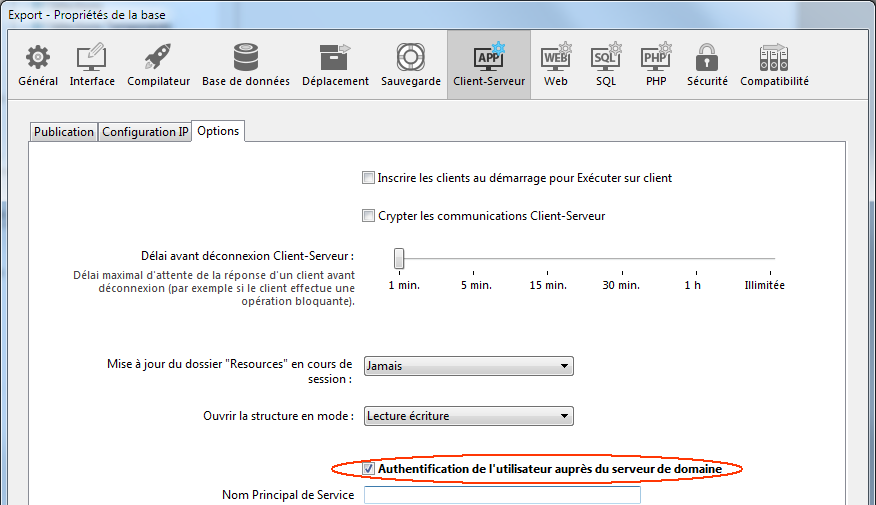Open the Compilateur rocket icon
Screen dimensions: 876x505
tap(158, 65)
